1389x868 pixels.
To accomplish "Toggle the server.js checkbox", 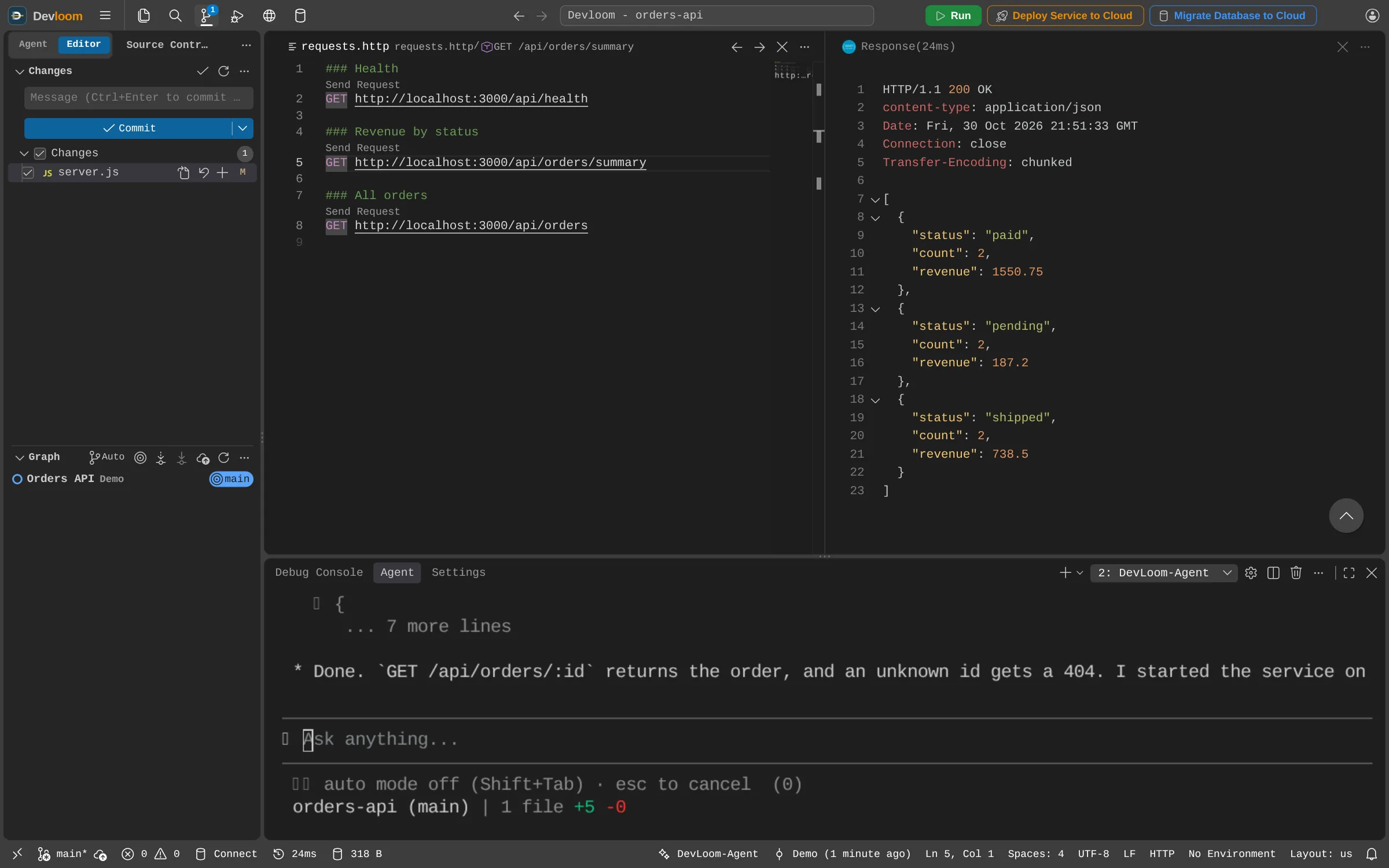I will (28, 172).
